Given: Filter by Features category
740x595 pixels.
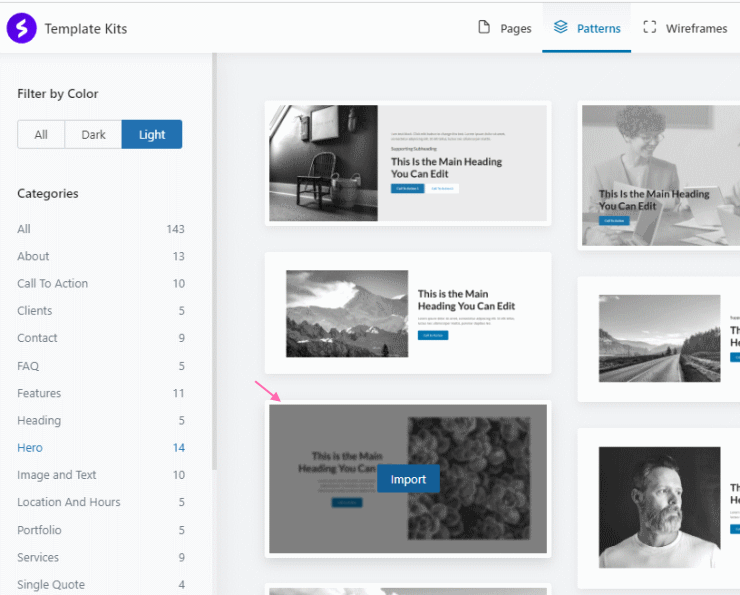Looking at the screenshot, I should coord(101,393).
